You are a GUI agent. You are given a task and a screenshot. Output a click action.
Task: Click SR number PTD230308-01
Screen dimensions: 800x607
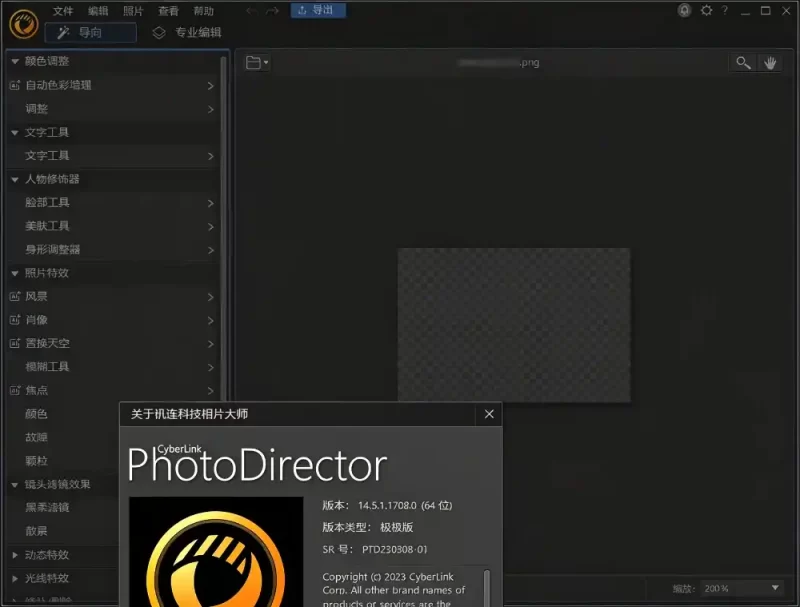394,549
